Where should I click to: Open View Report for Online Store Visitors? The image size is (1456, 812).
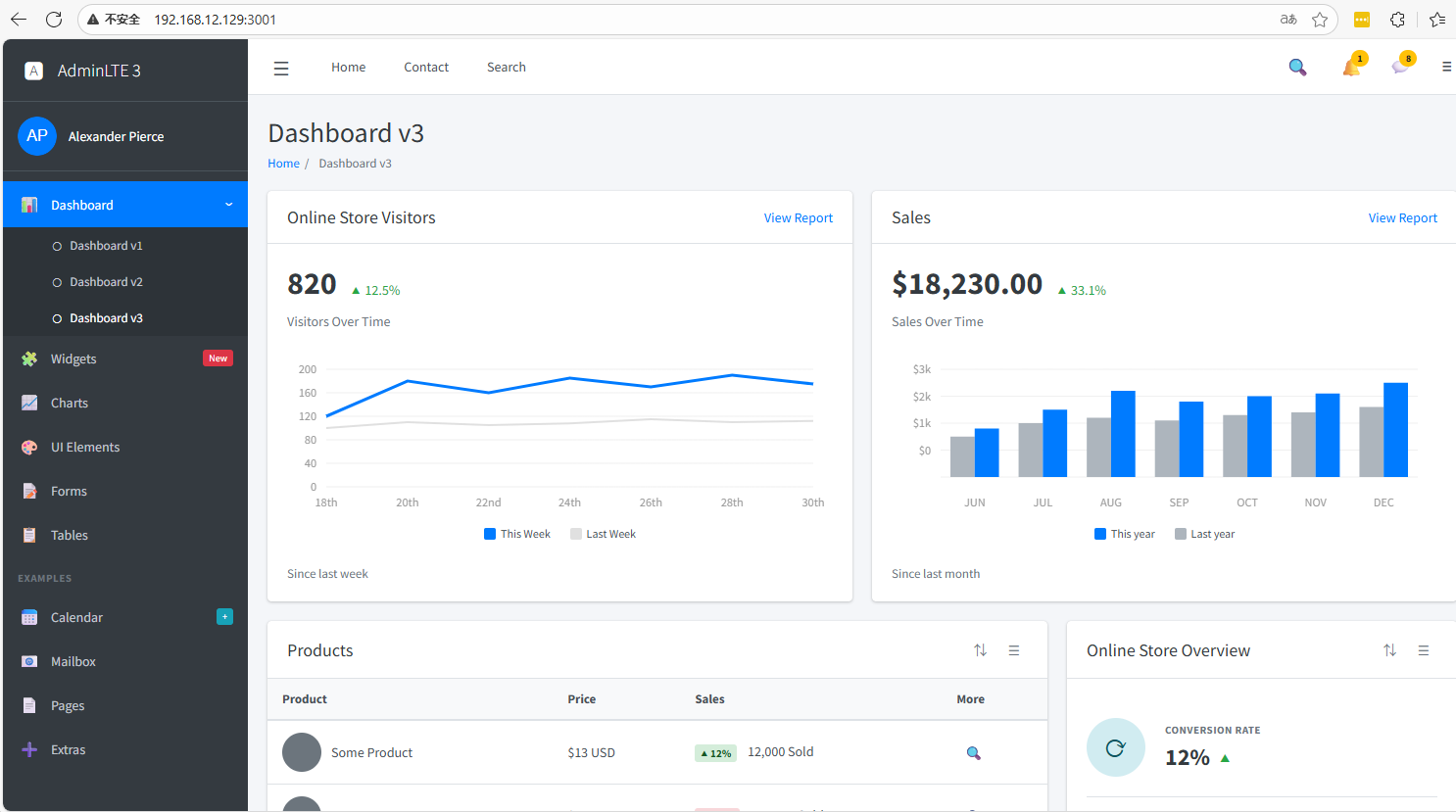coord(798,218)
